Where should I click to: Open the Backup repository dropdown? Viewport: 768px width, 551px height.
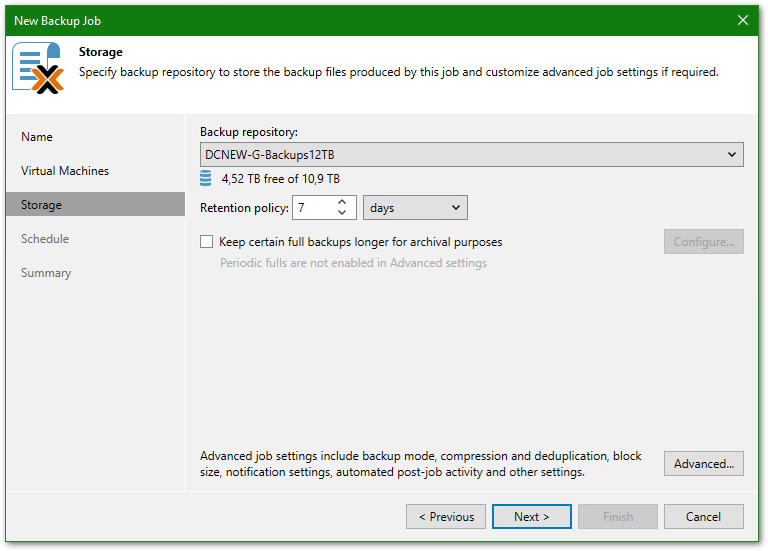[471, 154]
